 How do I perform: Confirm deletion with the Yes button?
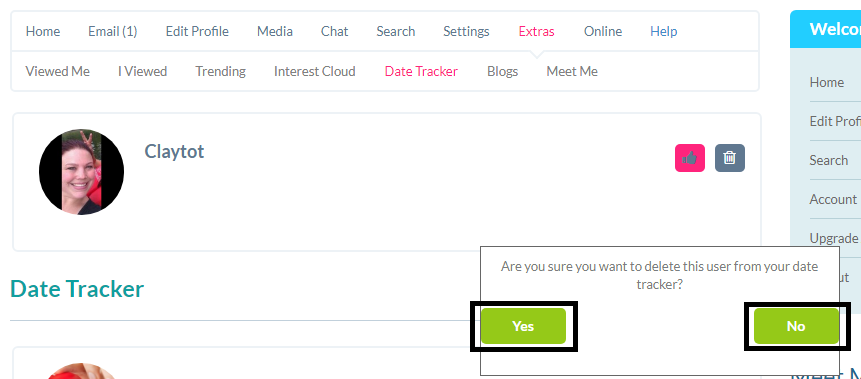point(523,326)
